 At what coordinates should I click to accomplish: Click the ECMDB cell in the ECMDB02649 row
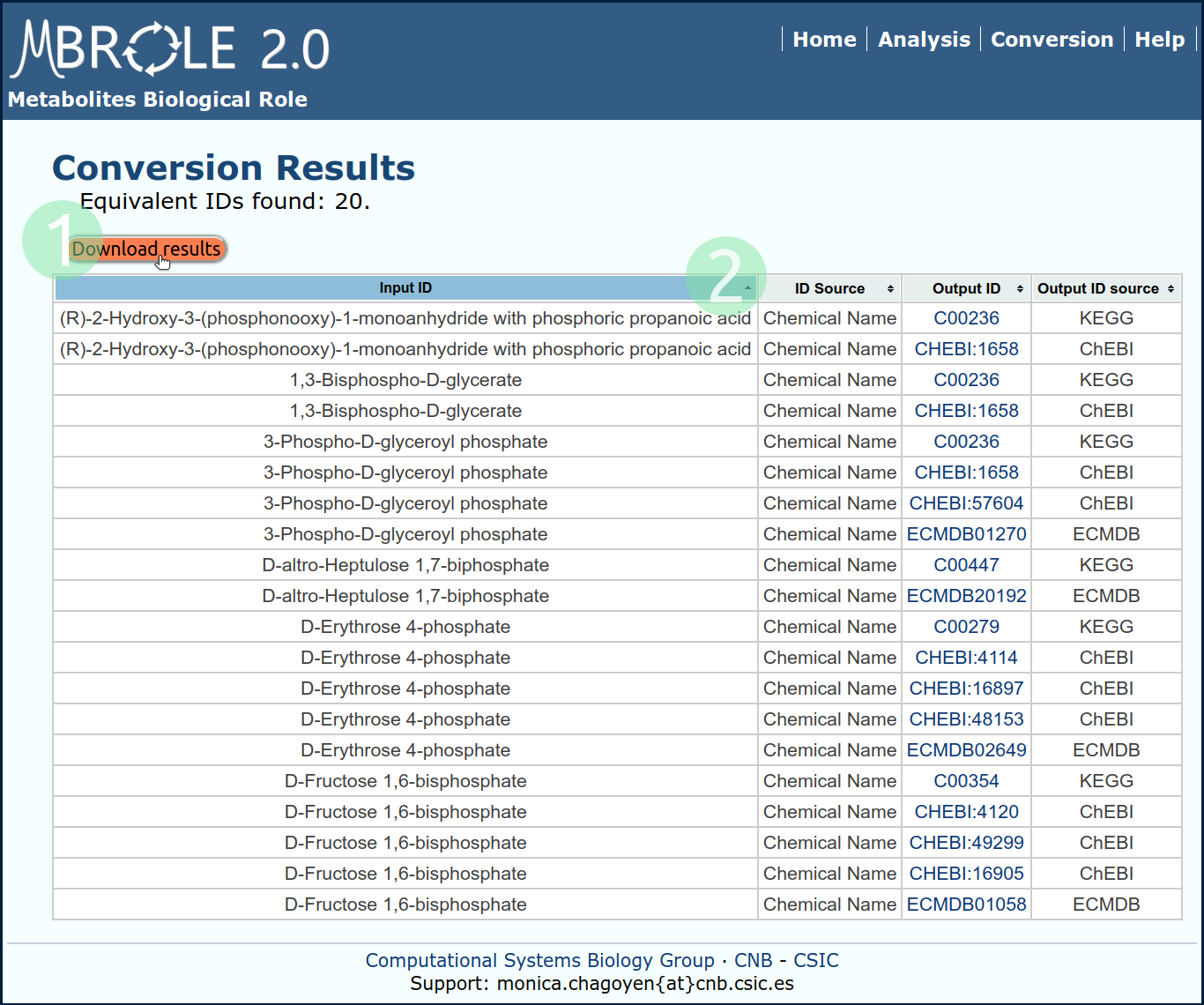pyautogui.click(x=1106, y=750)
